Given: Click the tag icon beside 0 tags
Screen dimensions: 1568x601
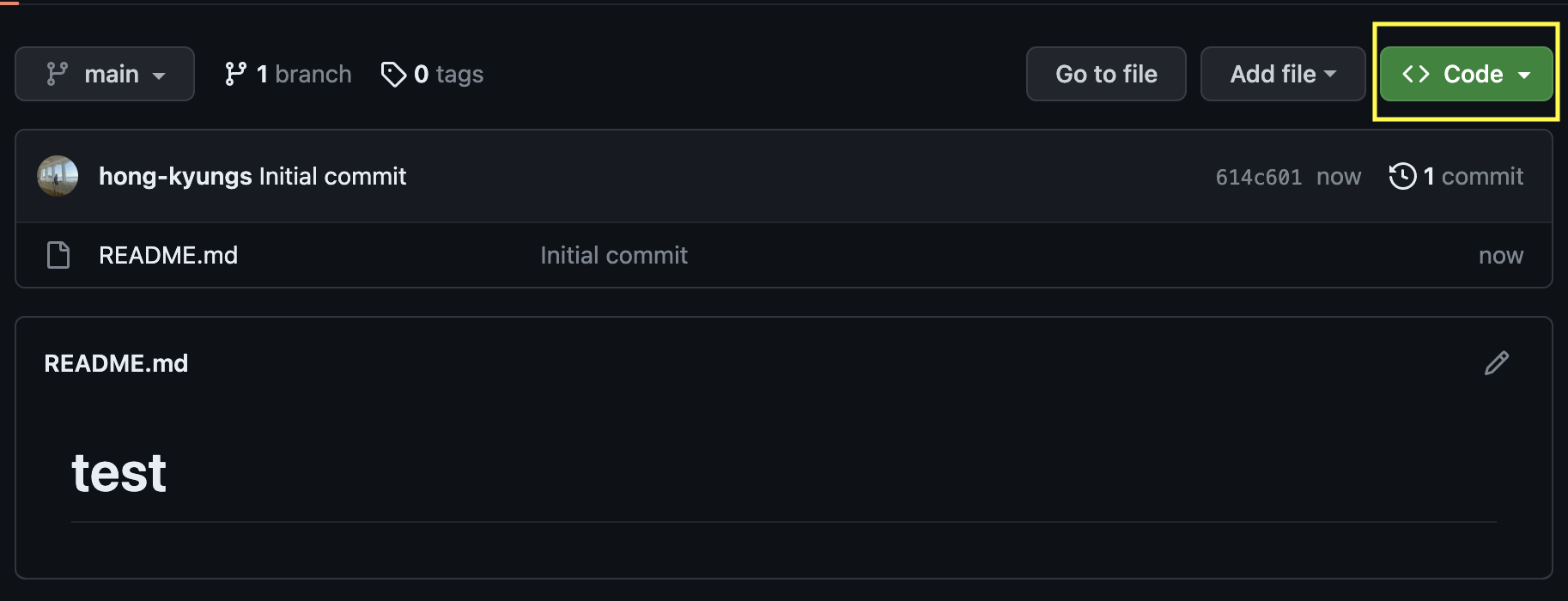Looking at the screenshot, I should (393, 75).
